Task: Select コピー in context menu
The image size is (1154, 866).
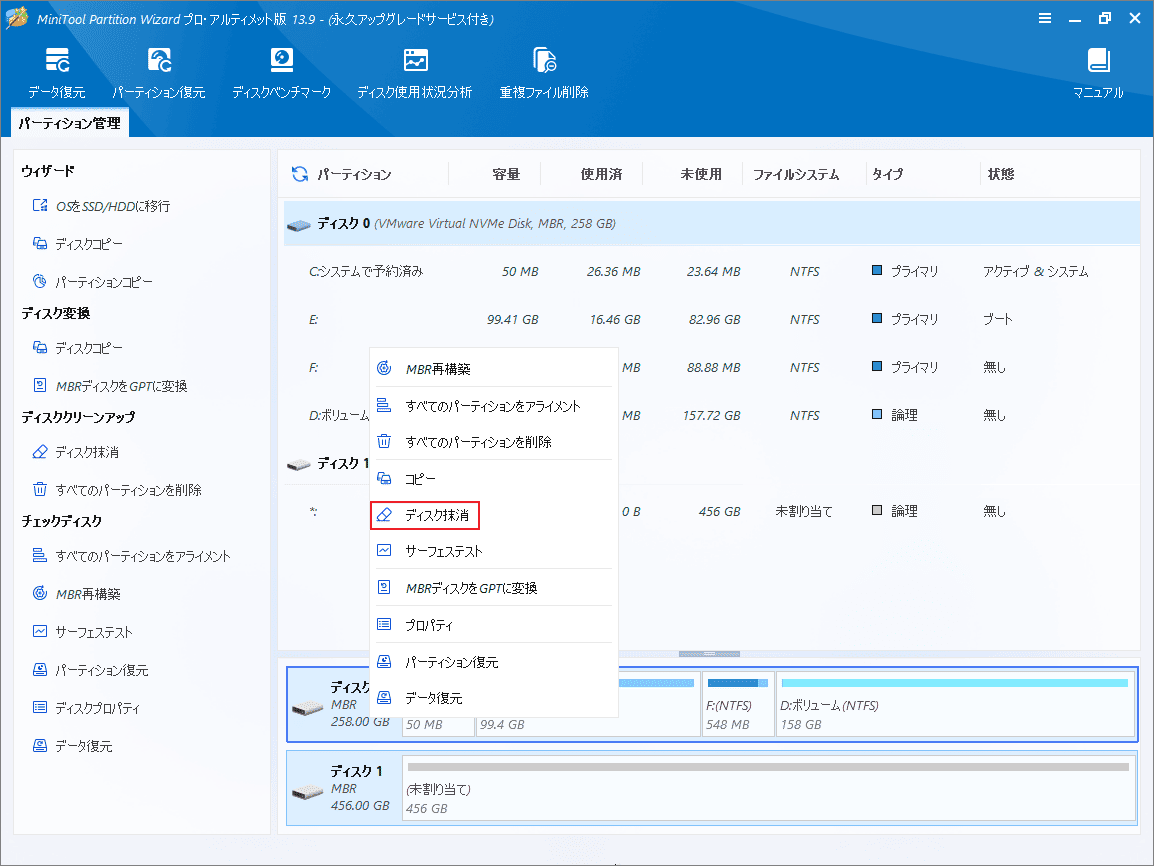Action: 494,478
